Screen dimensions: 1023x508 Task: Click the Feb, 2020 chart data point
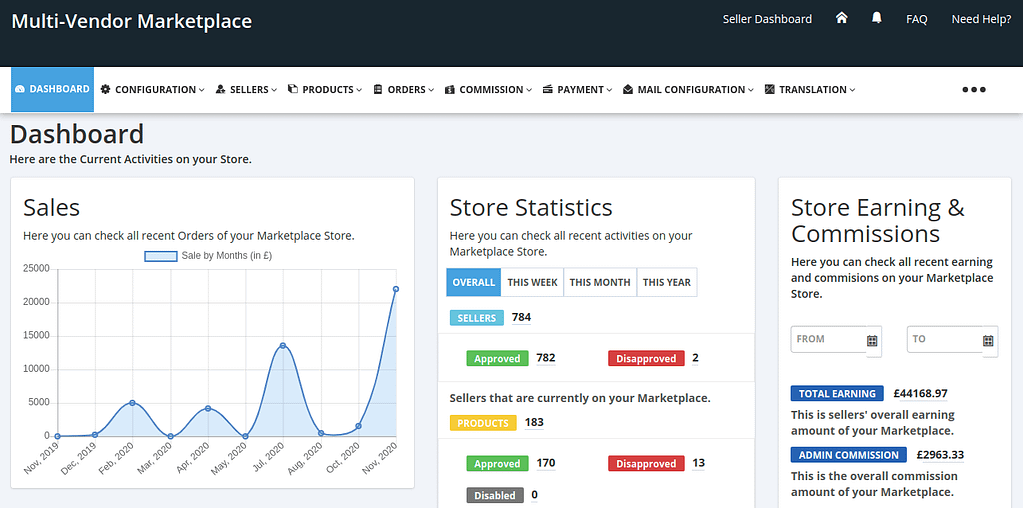coord(132,403)
